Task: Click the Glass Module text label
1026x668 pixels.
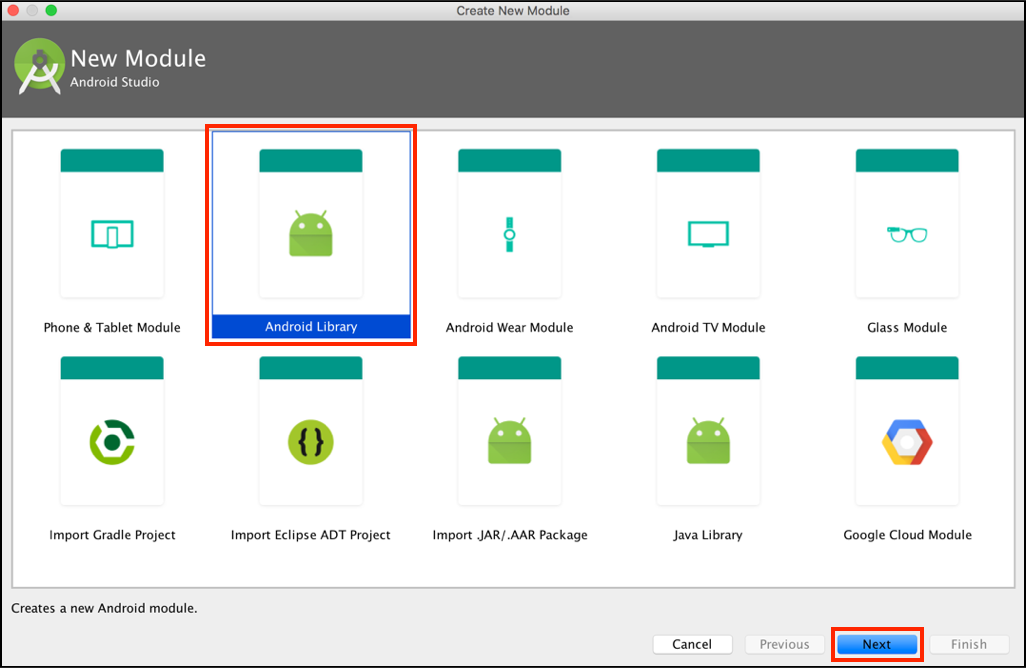Action: (907, 327)
